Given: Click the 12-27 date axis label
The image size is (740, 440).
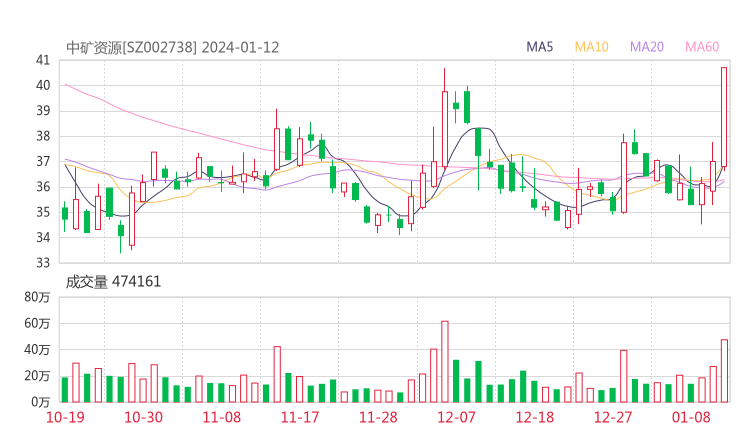Looking at the screenshot, I should point(613,417).
